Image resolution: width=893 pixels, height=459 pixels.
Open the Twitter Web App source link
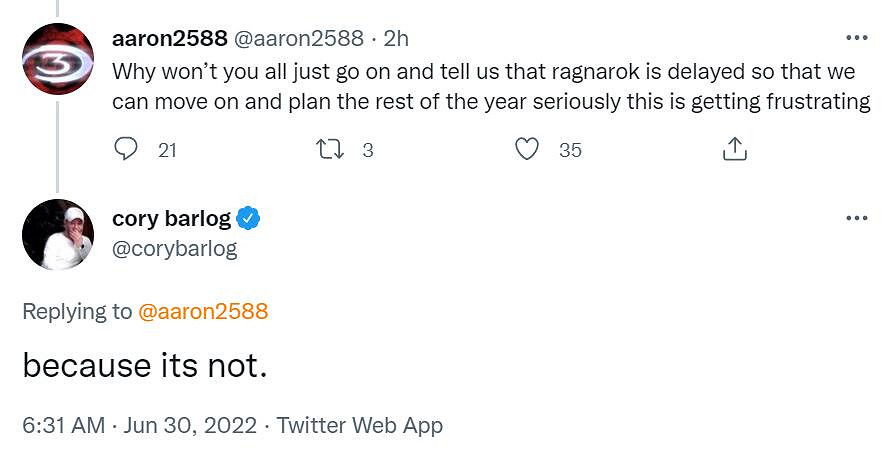tap(359, 425)
